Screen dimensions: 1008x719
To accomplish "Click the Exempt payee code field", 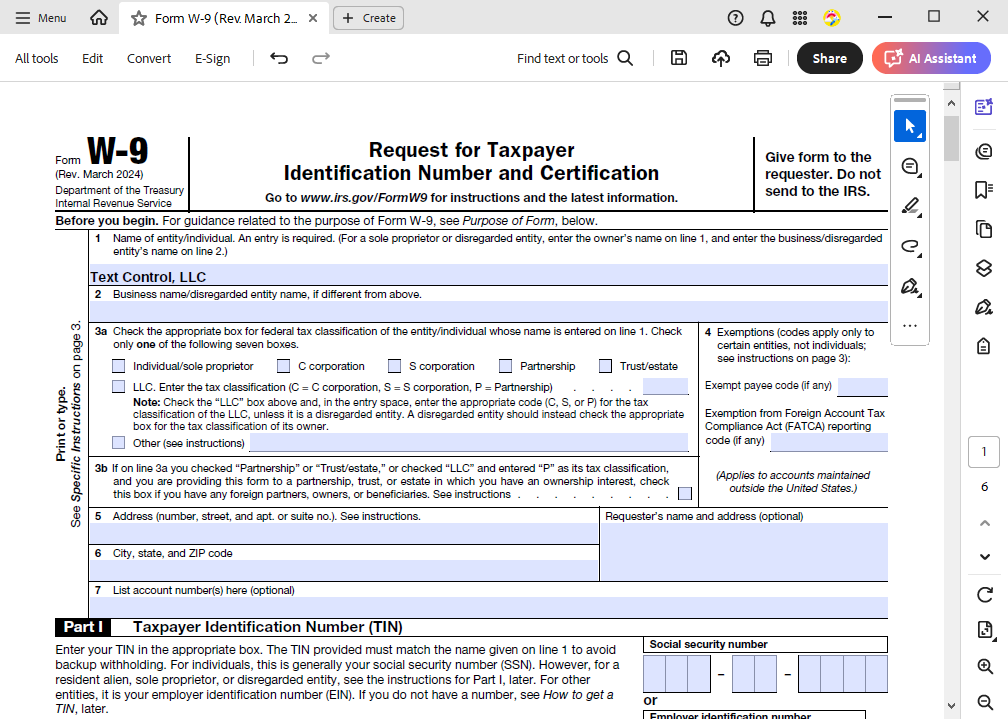I will (x=863, y=387).
